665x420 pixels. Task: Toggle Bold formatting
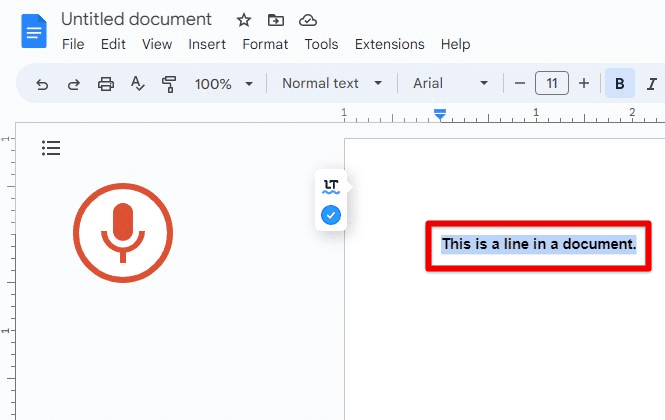pos(620,83)
